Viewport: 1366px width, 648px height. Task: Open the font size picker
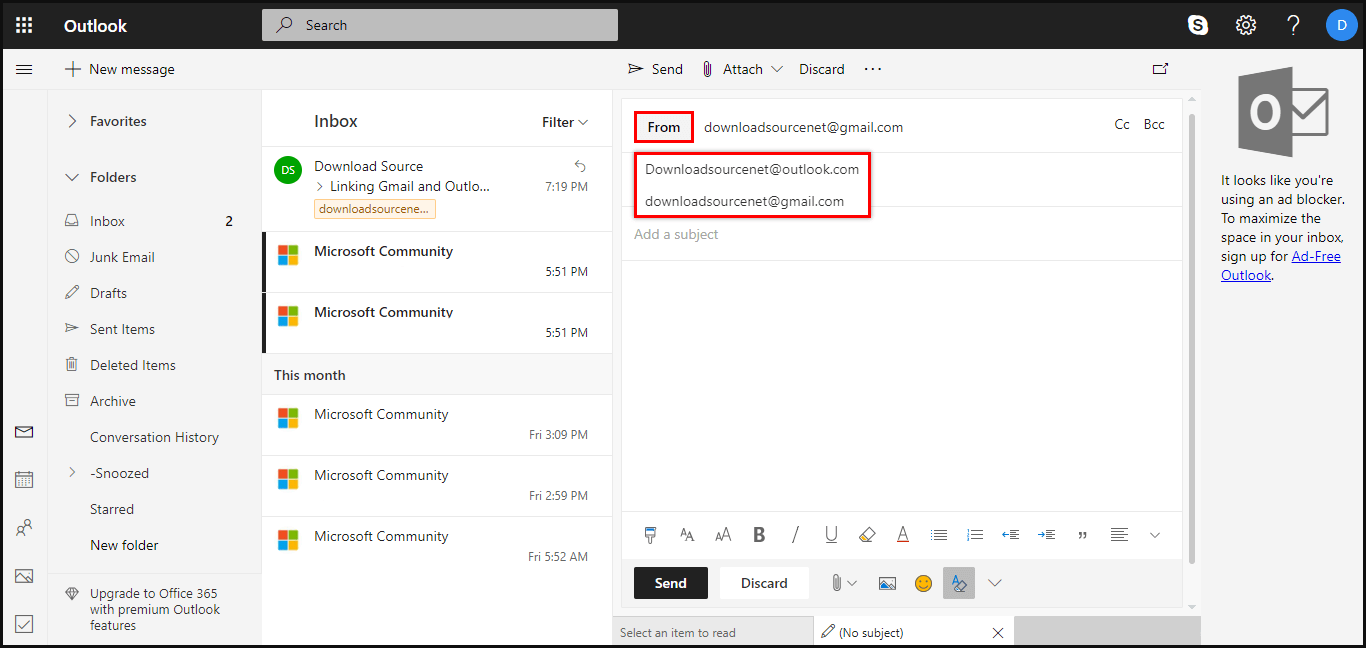coord(723,535)
